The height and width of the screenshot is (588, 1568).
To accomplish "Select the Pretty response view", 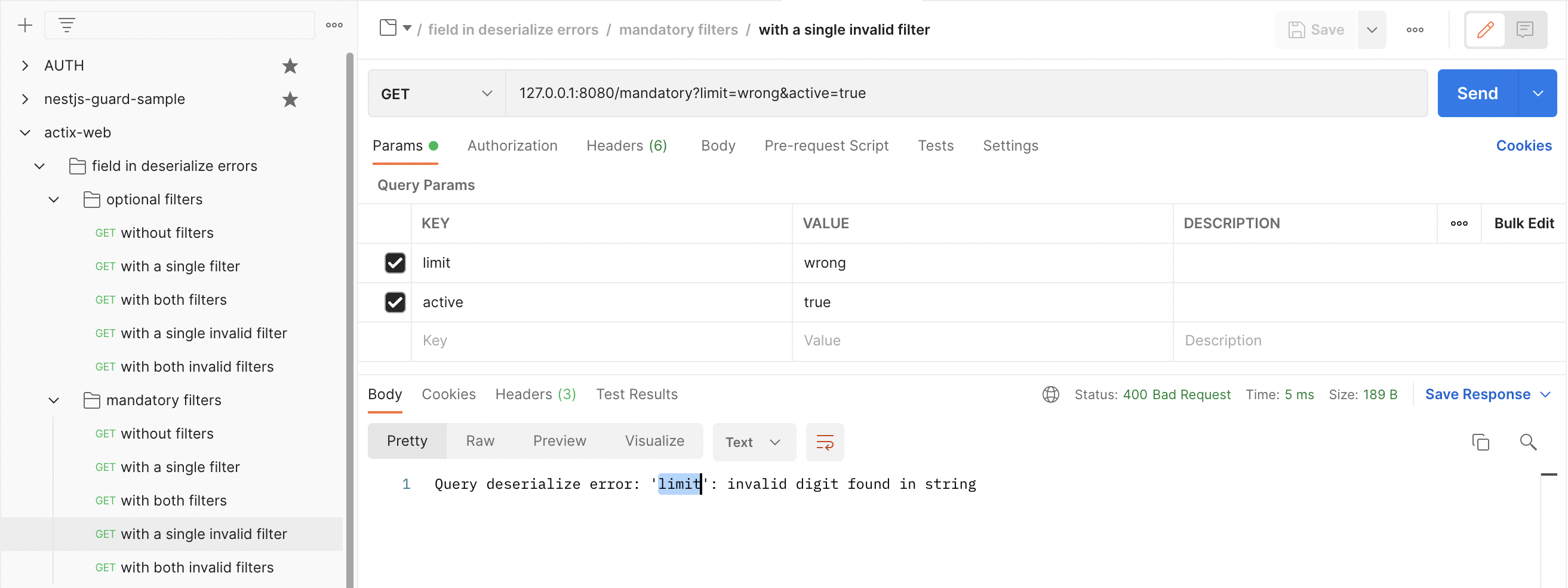I will coord(407,441).
